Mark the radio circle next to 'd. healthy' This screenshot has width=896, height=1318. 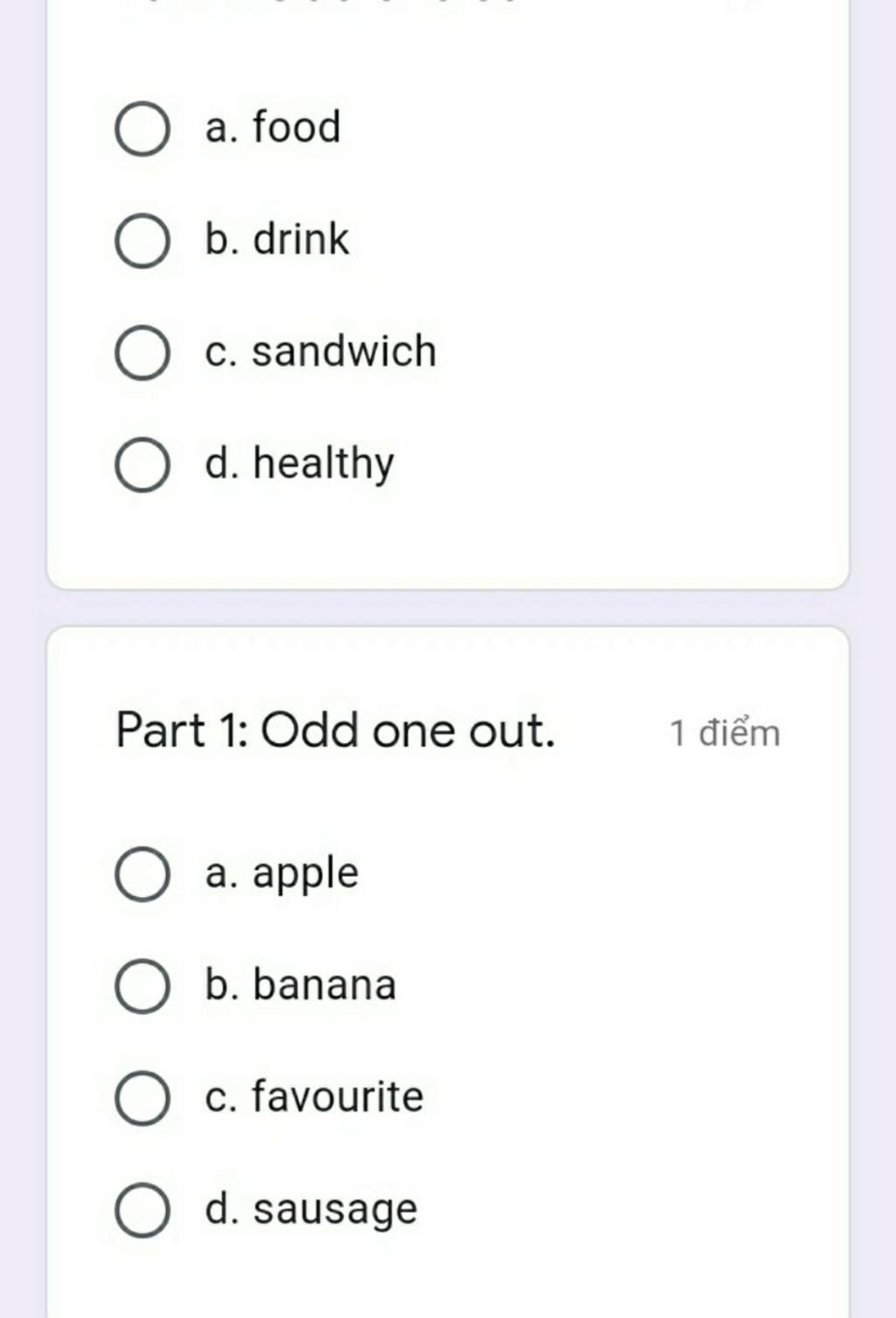(142, 465)
